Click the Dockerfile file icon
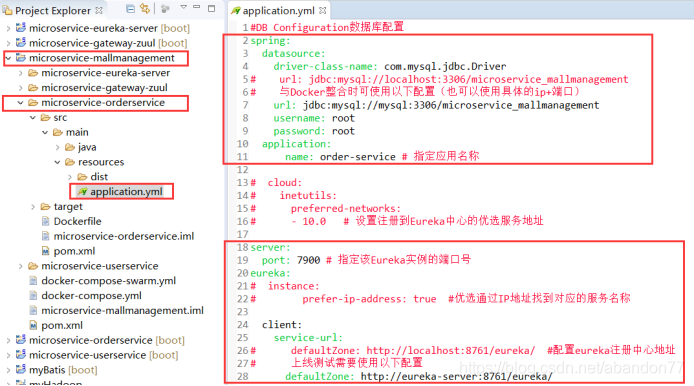This screenshot has width=694, height=386. tap(45, 221)
